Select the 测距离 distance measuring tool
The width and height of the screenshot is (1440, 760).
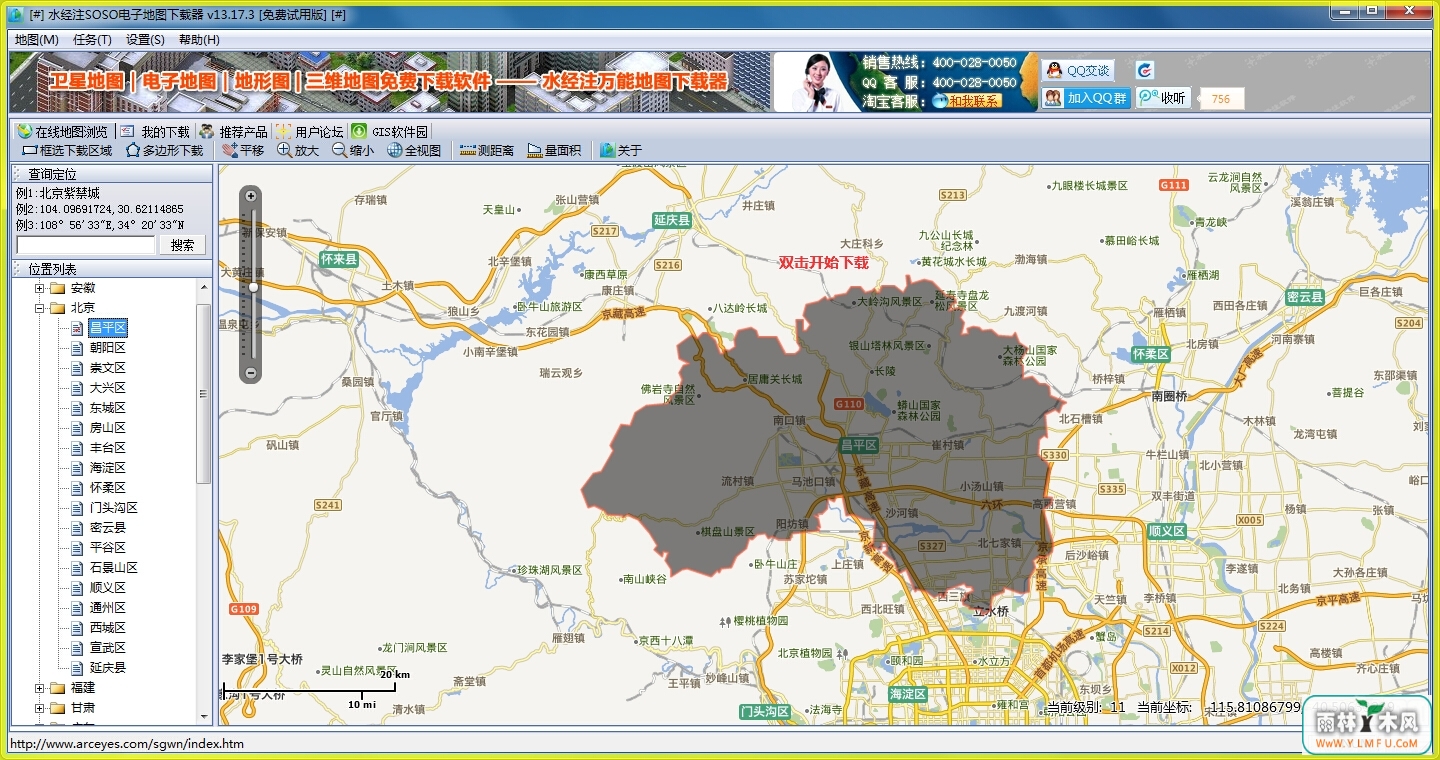(486, 151)
